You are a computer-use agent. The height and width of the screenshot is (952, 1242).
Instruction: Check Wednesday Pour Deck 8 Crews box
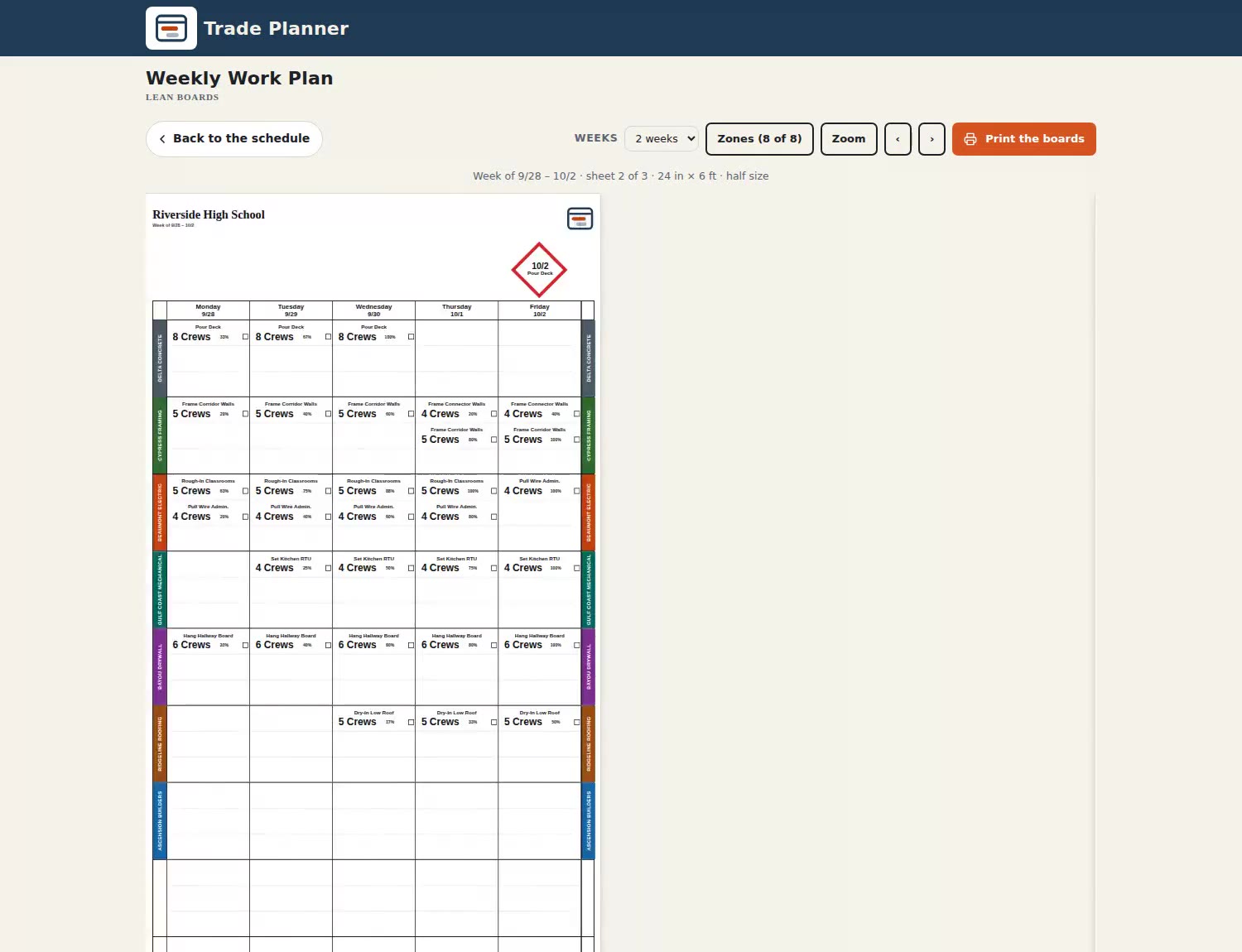click(411, 337)
